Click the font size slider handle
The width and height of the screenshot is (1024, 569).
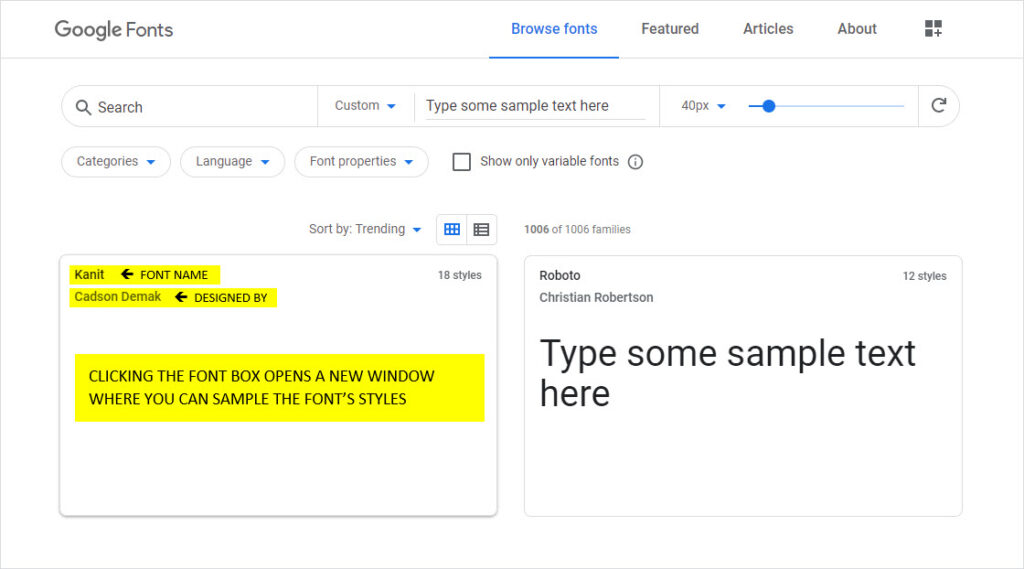[769, 106]
